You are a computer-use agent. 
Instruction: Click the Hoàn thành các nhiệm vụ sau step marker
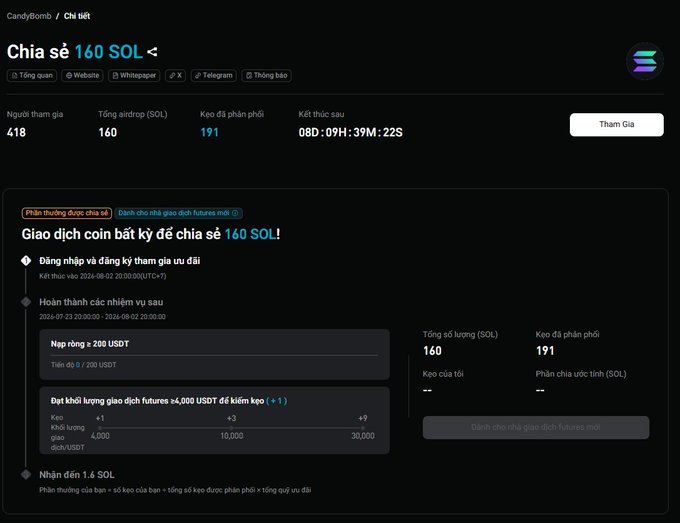pos(26,302)
